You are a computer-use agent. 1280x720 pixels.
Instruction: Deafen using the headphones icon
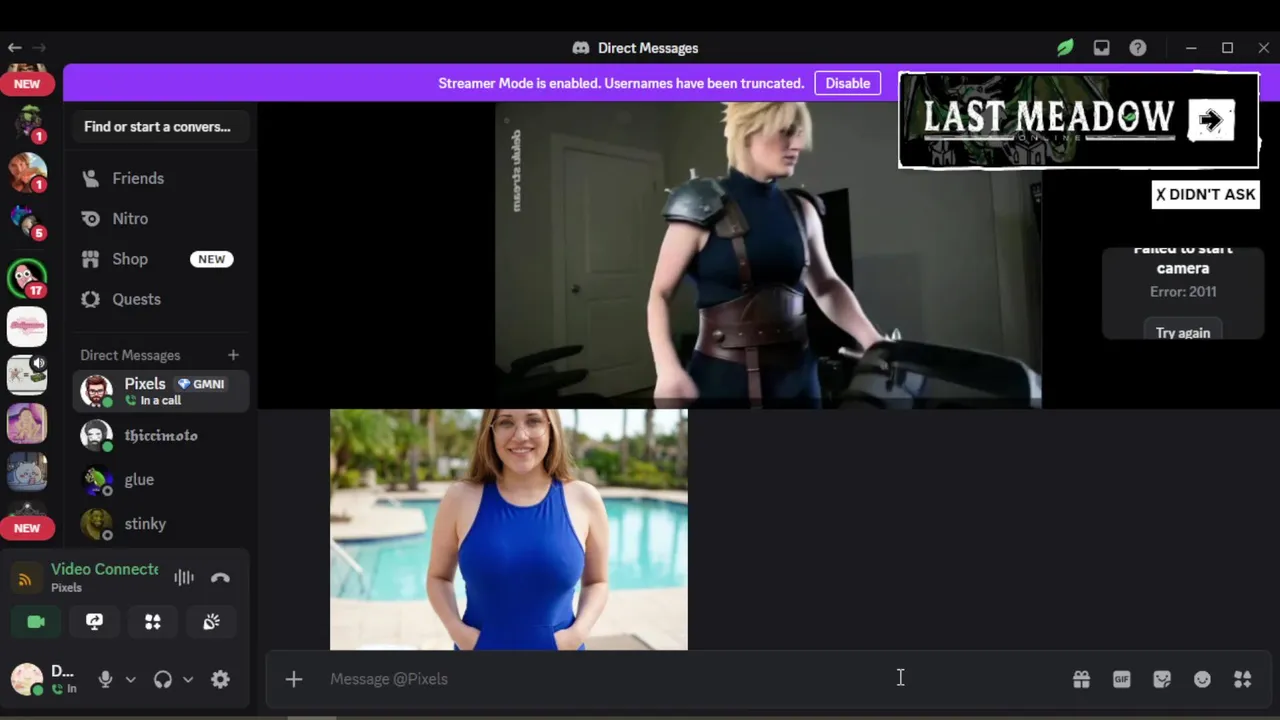click(163, 679)
